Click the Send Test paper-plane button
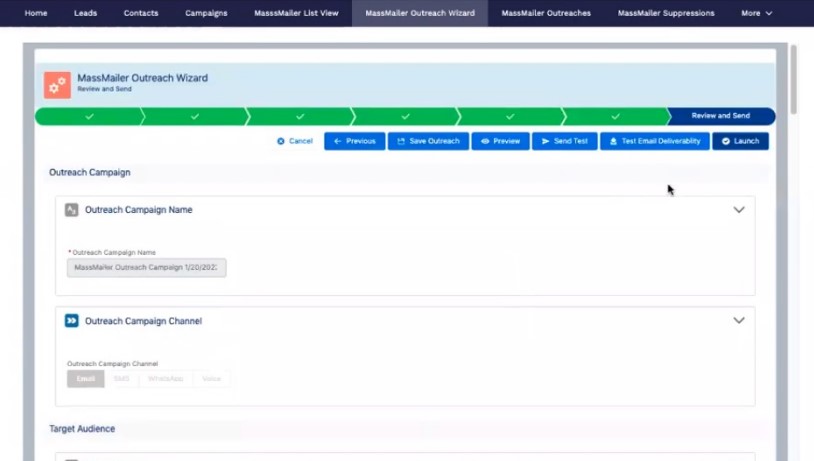 point(564,141)
